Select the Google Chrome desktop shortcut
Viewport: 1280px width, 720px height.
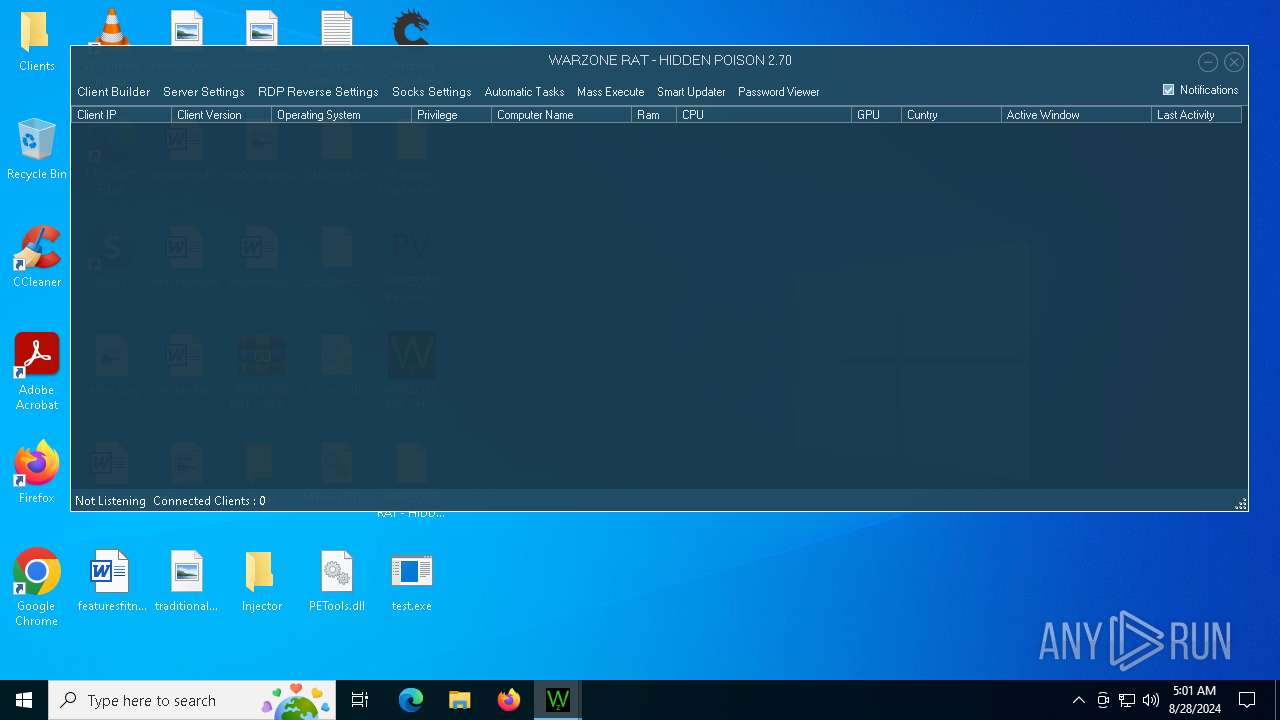point(36,588)
